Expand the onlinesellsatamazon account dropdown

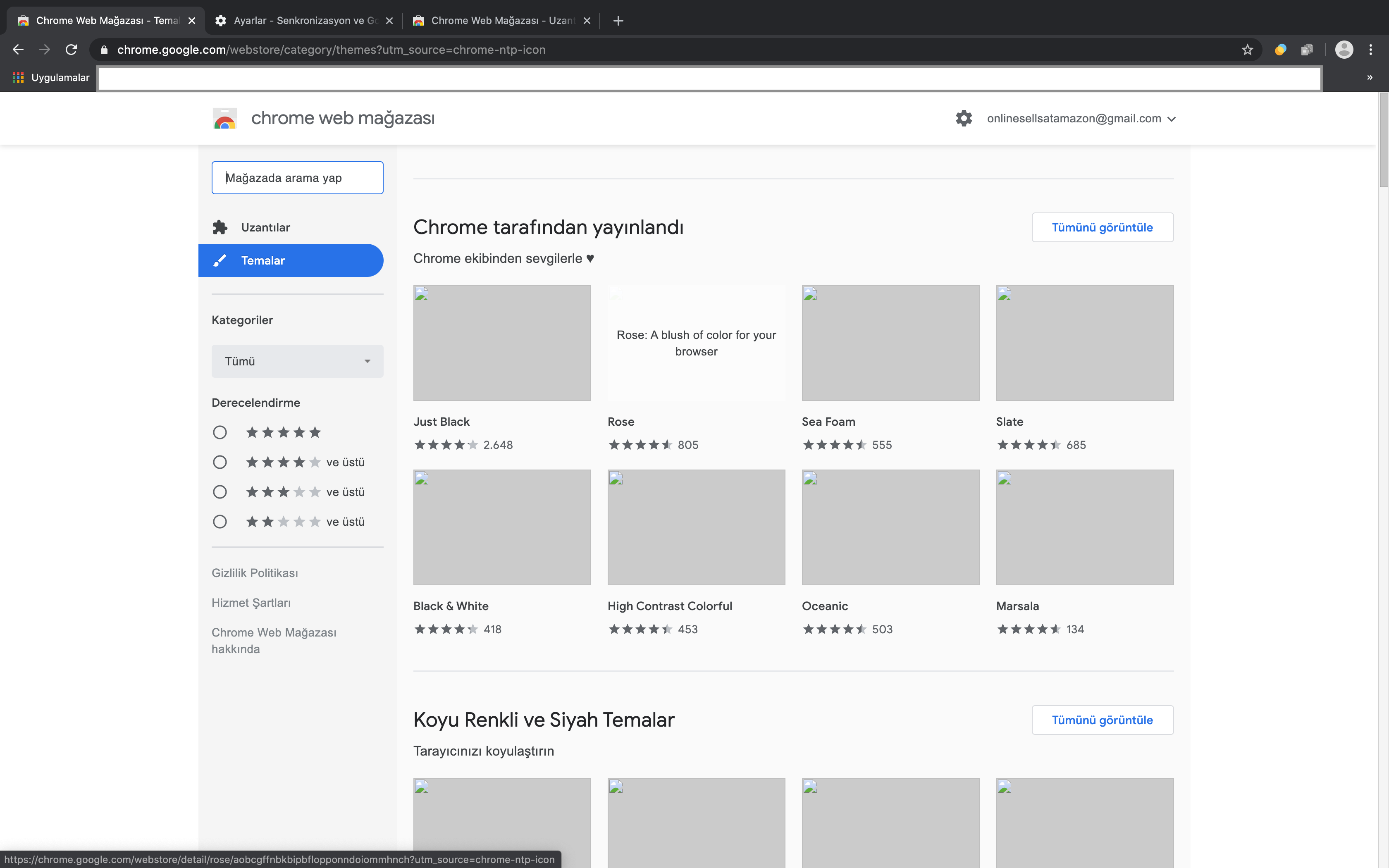(1081, 118)
